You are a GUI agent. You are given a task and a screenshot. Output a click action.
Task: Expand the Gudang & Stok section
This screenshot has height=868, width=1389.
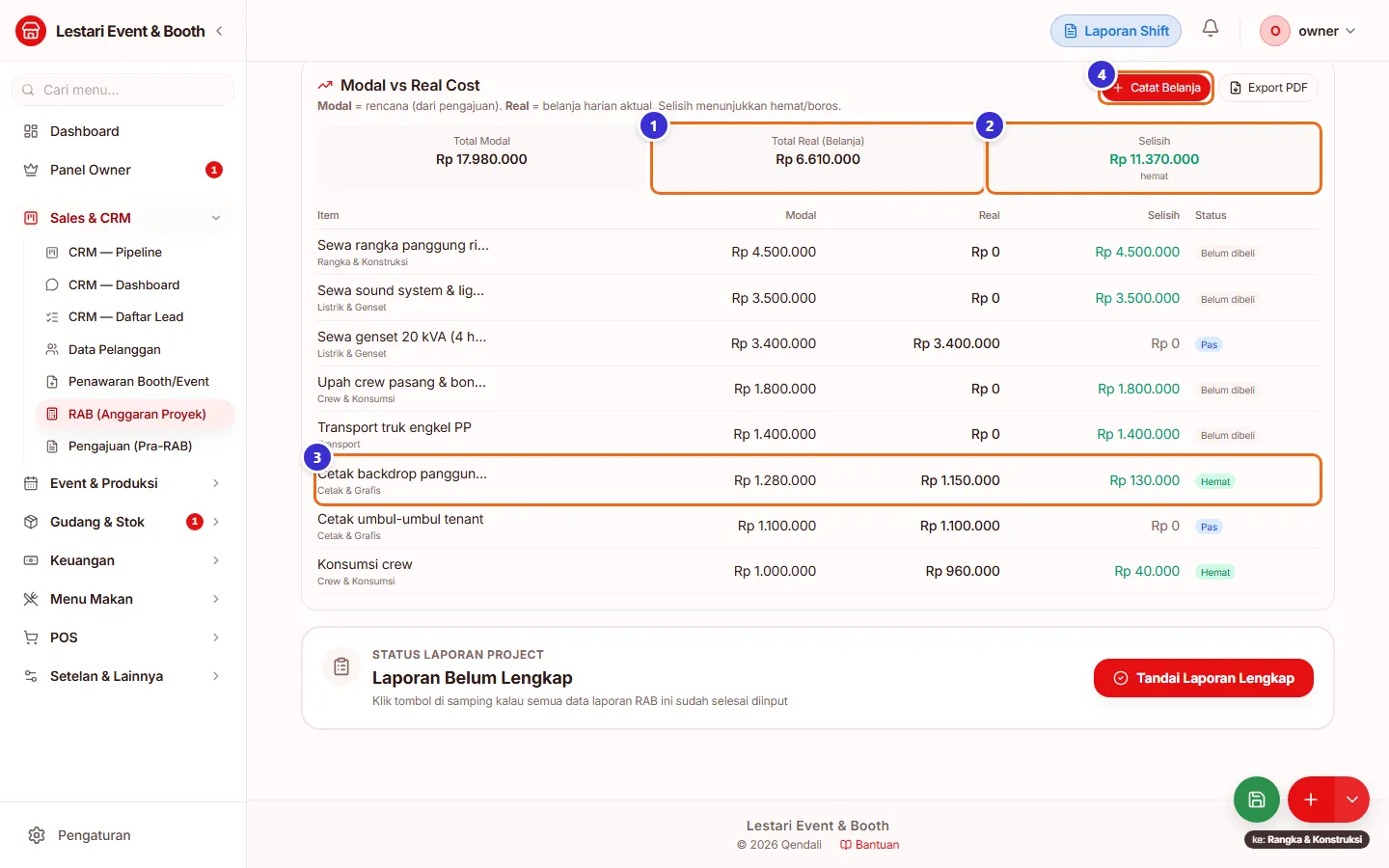[x=123, y=522]
